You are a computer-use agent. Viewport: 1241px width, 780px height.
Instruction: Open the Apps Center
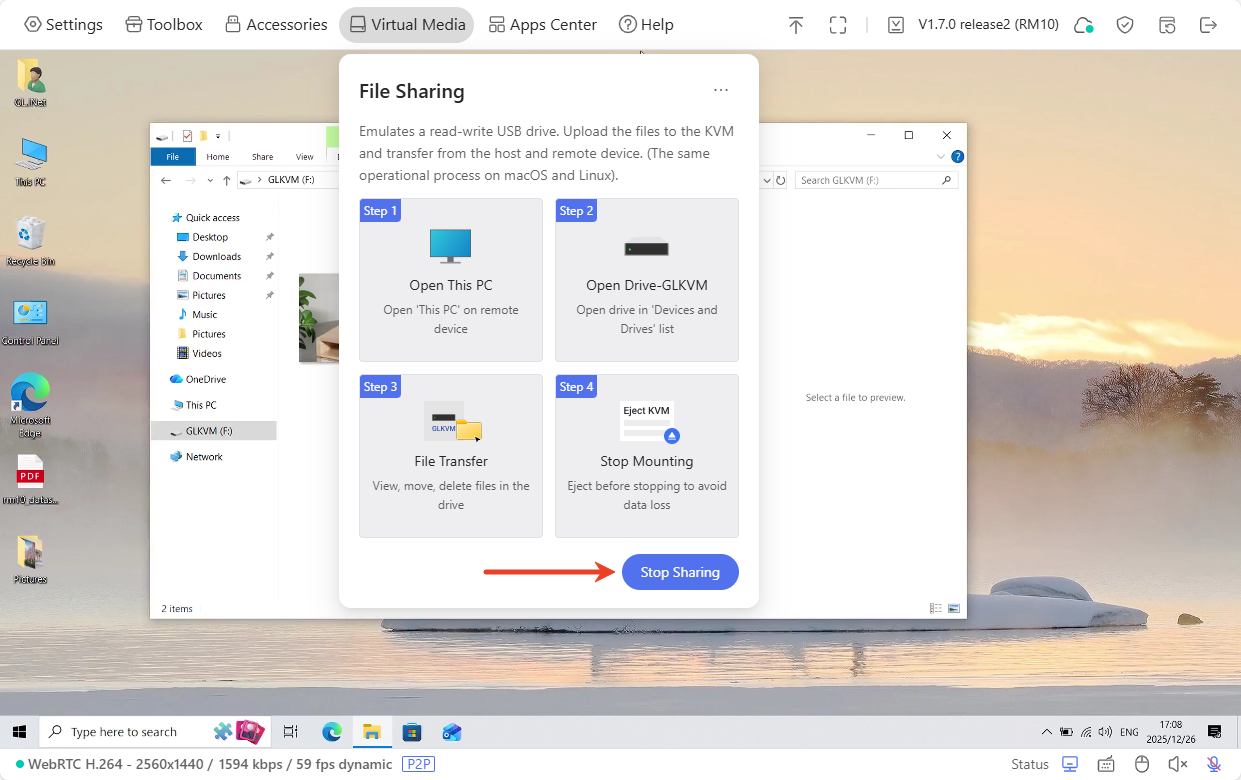click(x=542, y=25)
